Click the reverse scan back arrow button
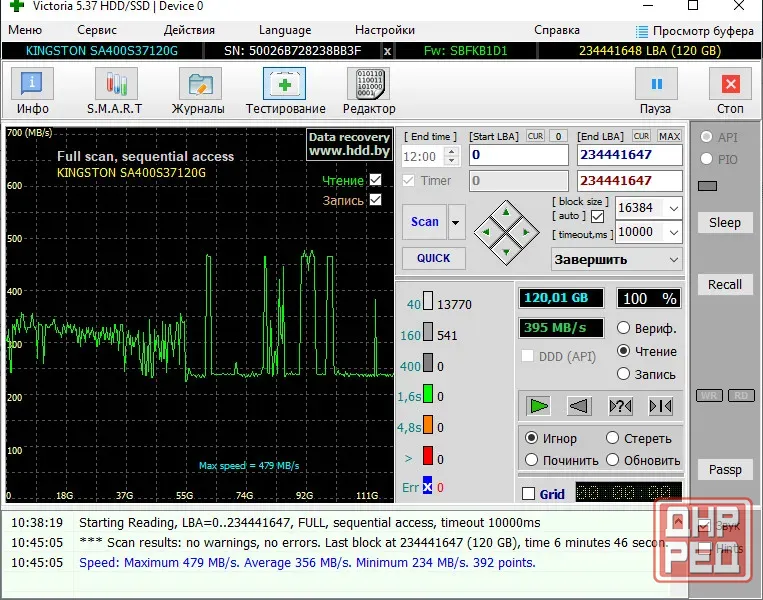The height and width of the screenshot is (600, 763). point(579,406)
